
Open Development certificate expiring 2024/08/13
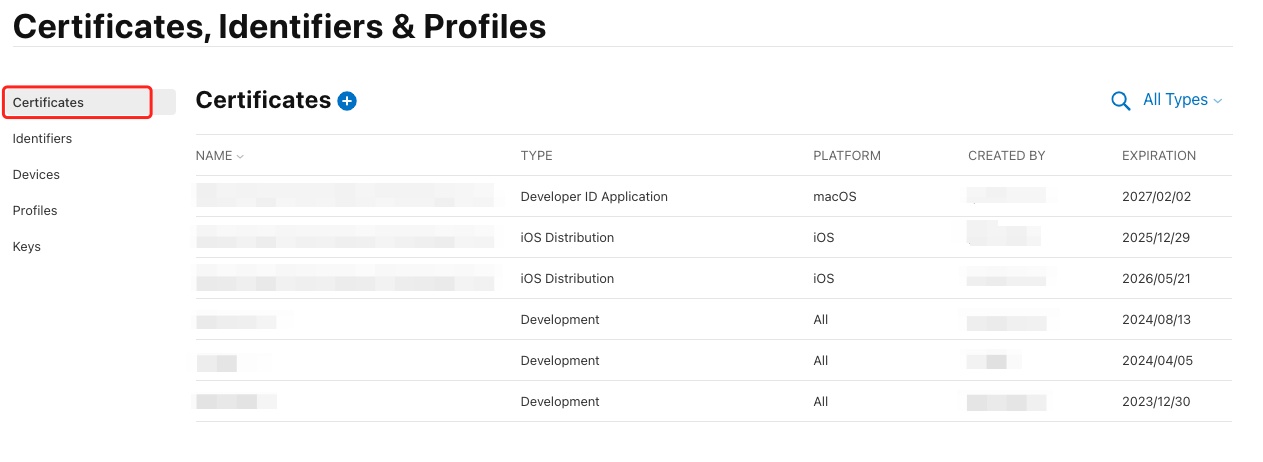(560, 320)
